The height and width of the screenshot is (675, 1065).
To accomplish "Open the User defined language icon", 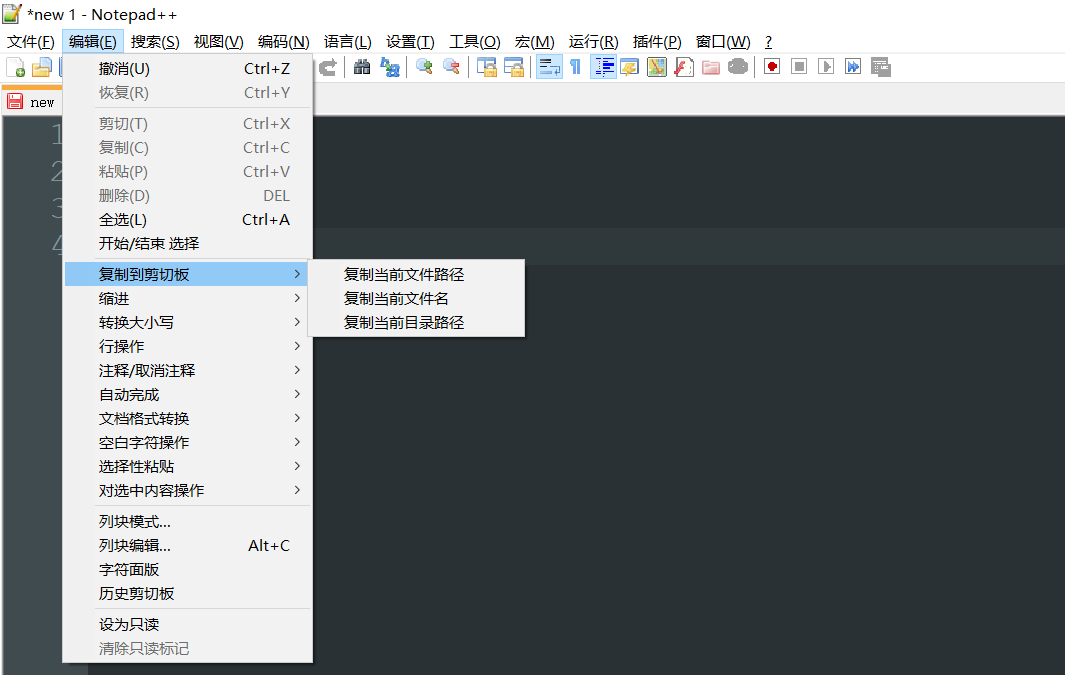I will (x=630, y=67).
